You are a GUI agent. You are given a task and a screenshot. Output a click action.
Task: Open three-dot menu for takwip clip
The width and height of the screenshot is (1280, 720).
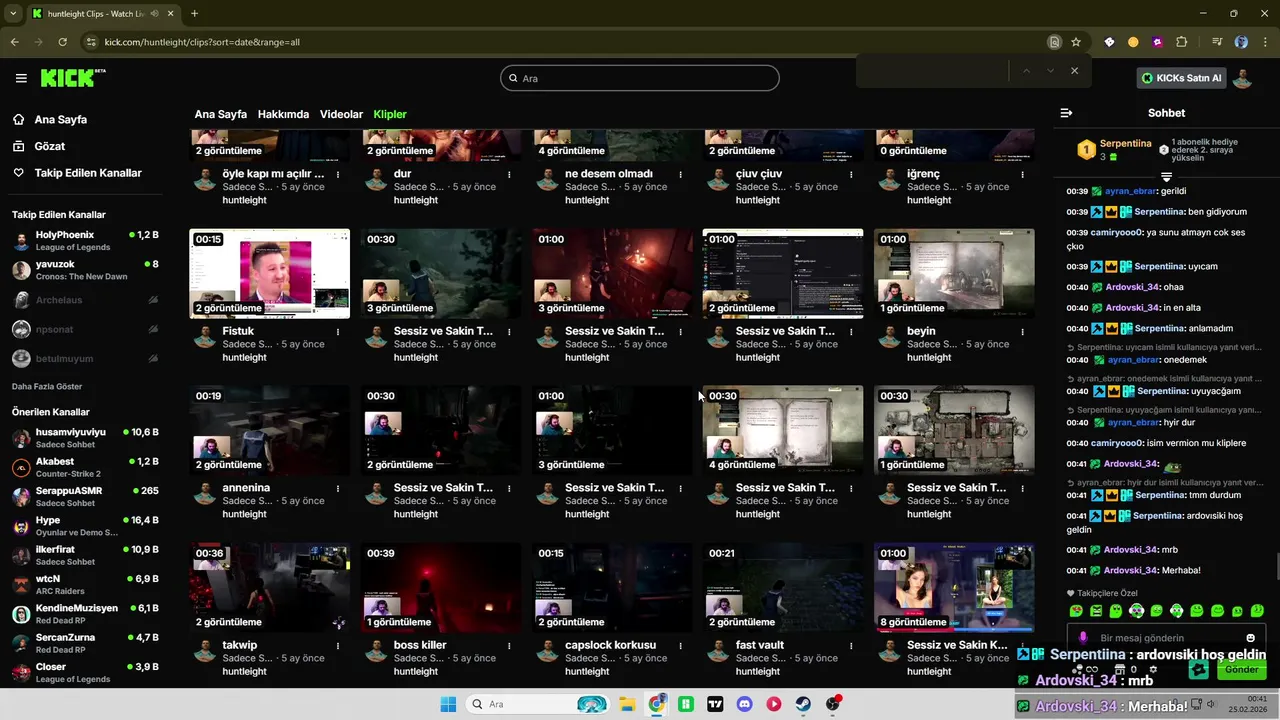(x=338, y=645)
